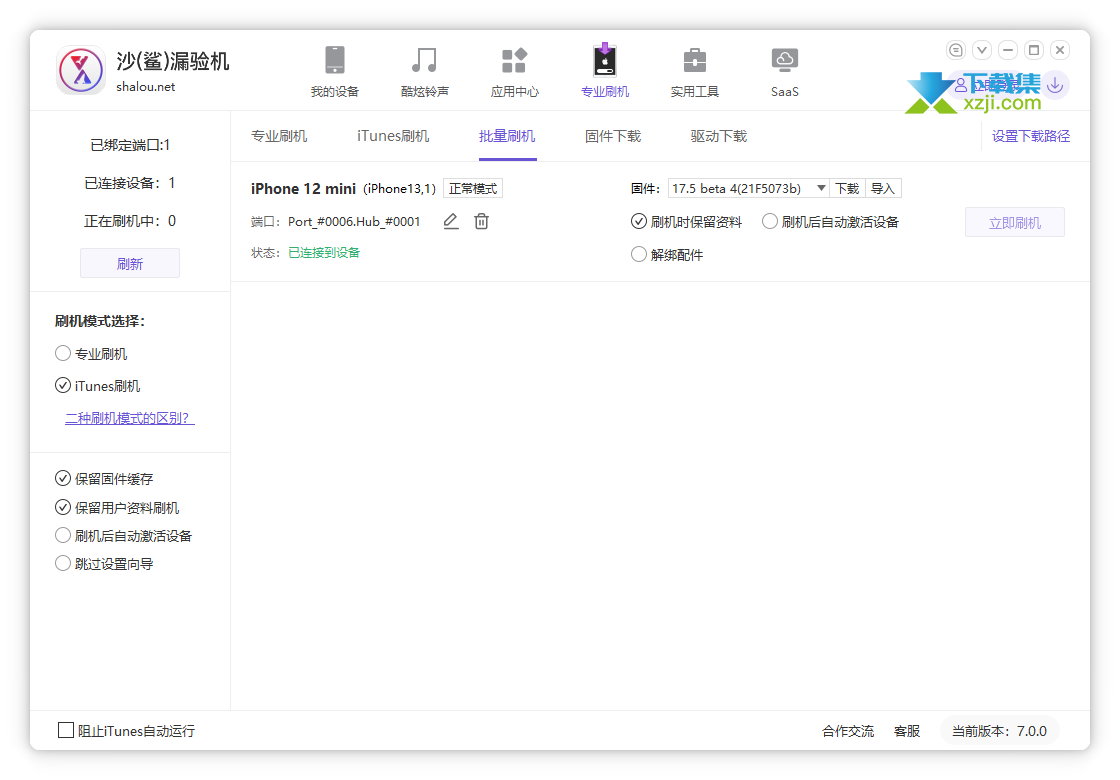Screen dimensions: 1120x780
Task: Start flashing with 立即刷机 button
Action: [x=1014, y=222]
